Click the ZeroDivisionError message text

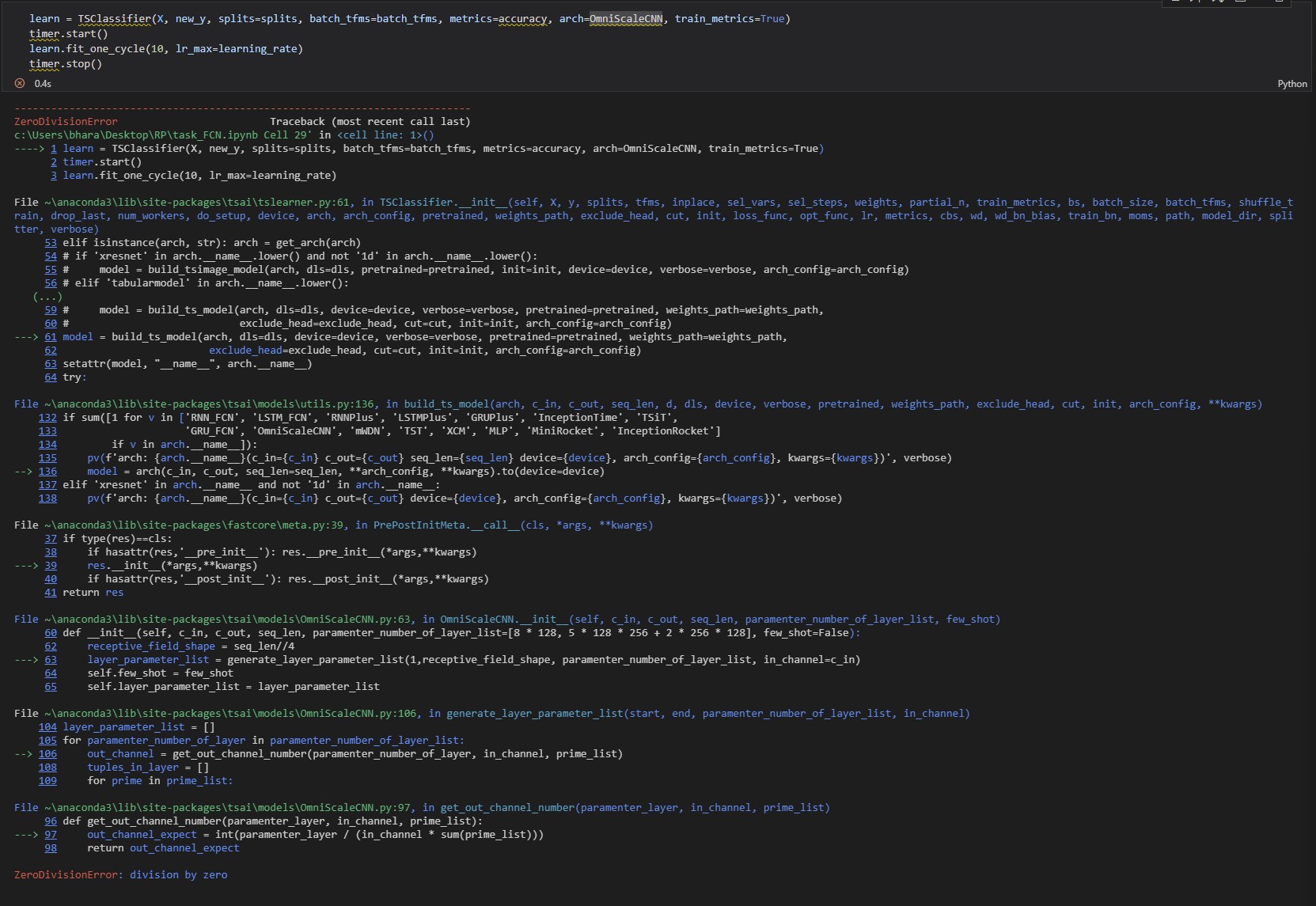coord(119,875)
